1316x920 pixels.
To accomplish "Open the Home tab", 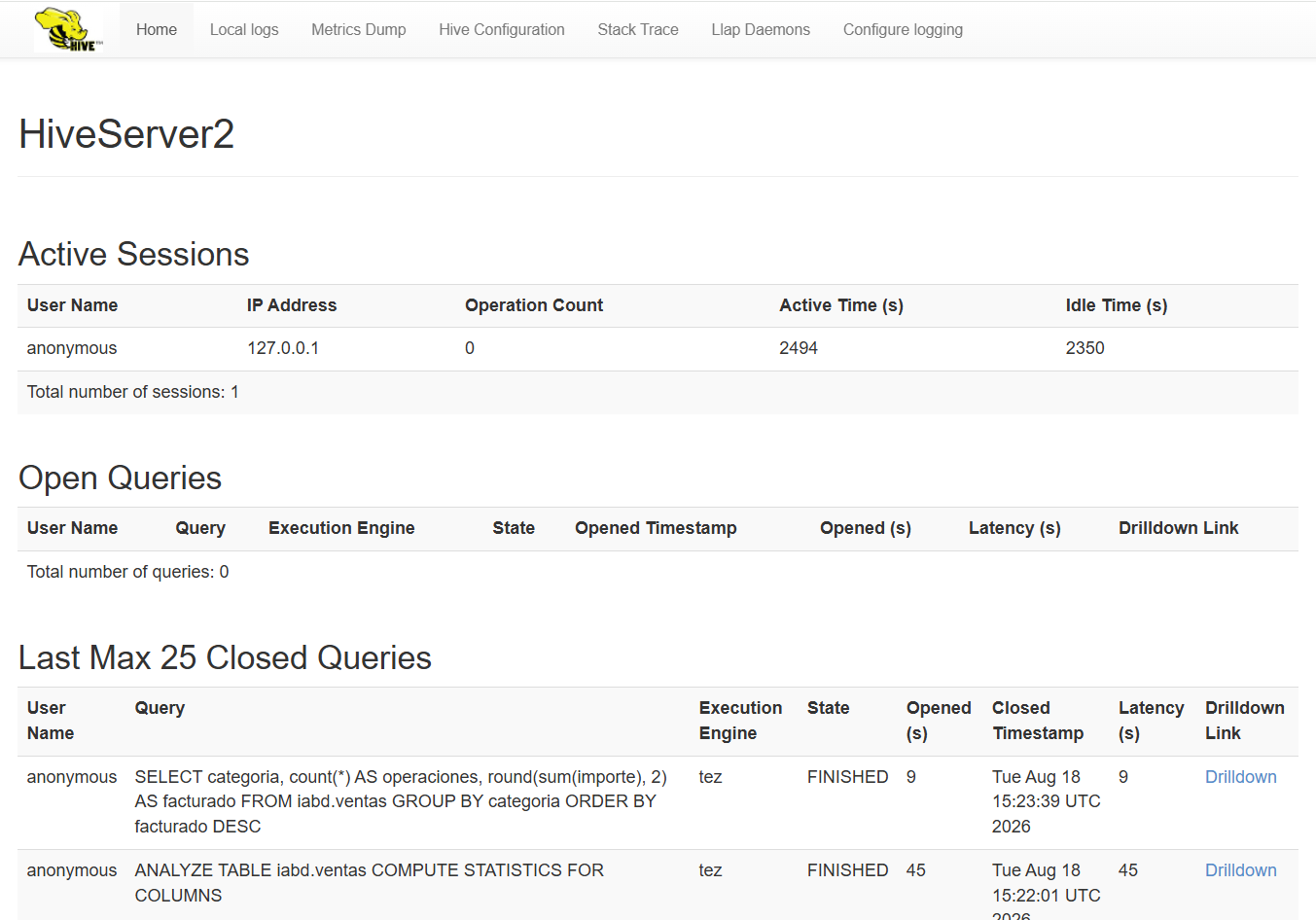I will (157, 29).
